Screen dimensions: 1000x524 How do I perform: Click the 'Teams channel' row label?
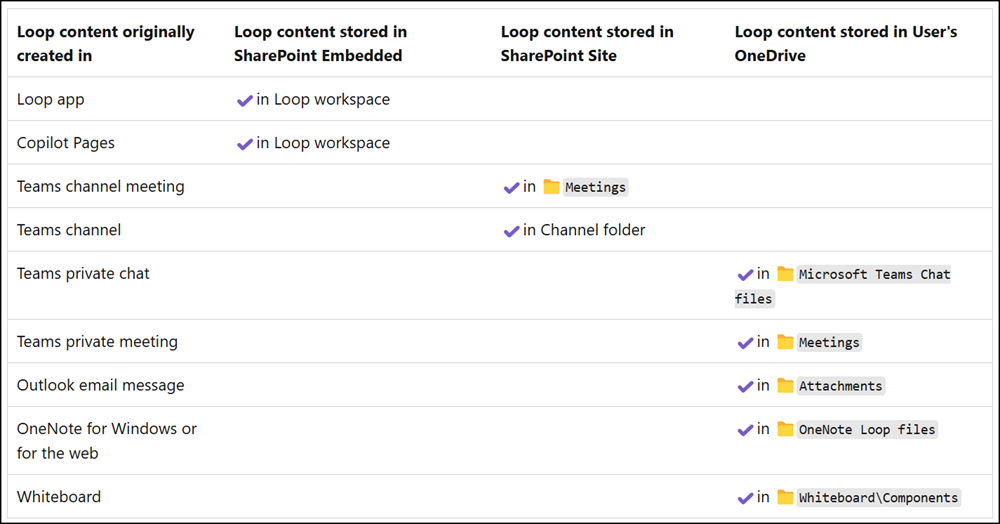click(x=69, y=230)
